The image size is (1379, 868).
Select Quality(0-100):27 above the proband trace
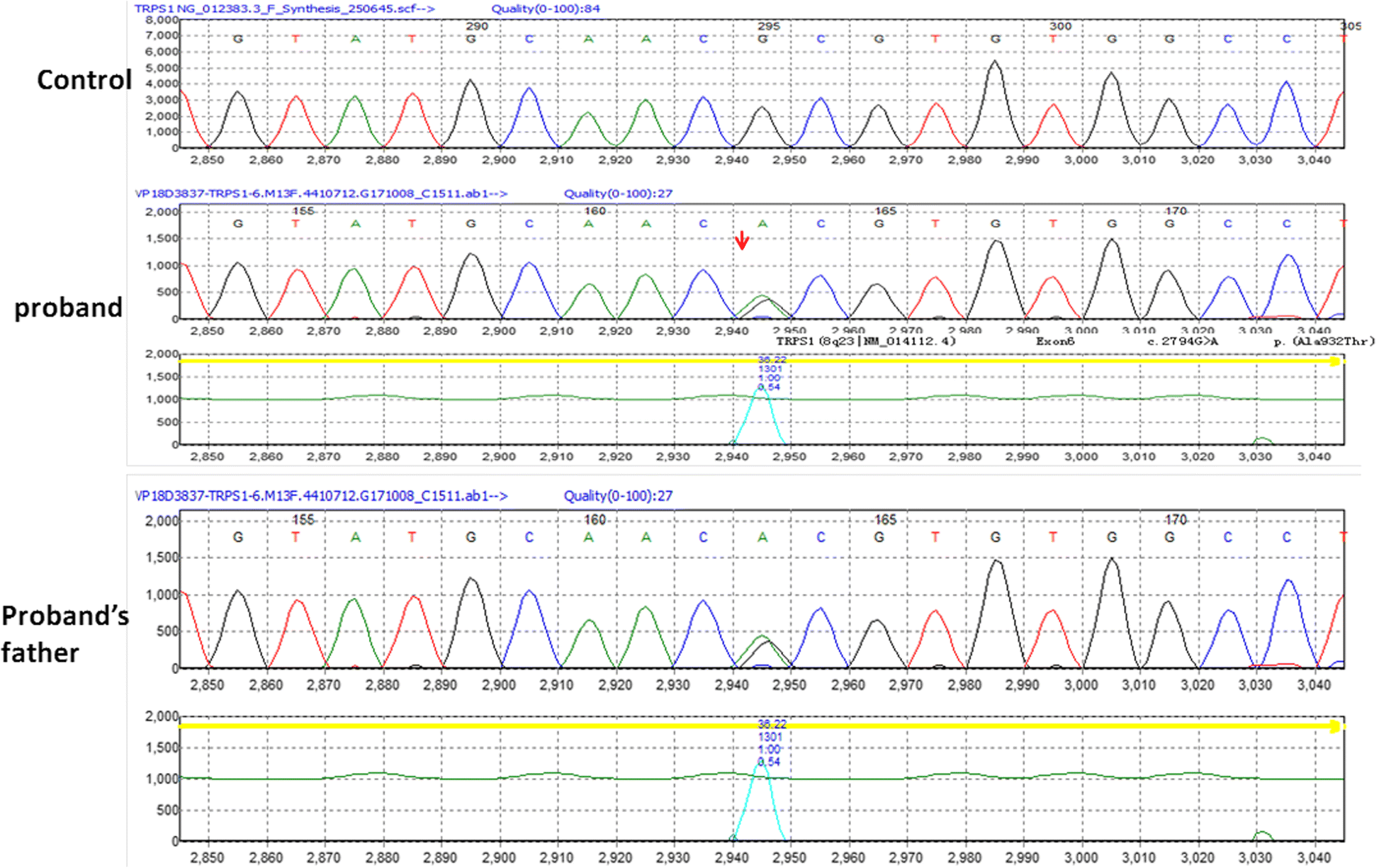coord(618,193)
